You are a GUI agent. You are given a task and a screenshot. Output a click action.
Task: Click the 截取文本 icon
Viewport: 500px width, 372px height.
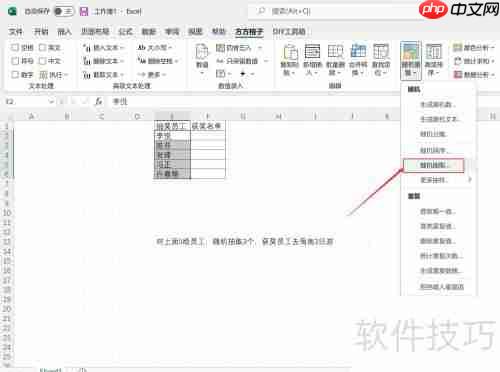pos(87,75)
